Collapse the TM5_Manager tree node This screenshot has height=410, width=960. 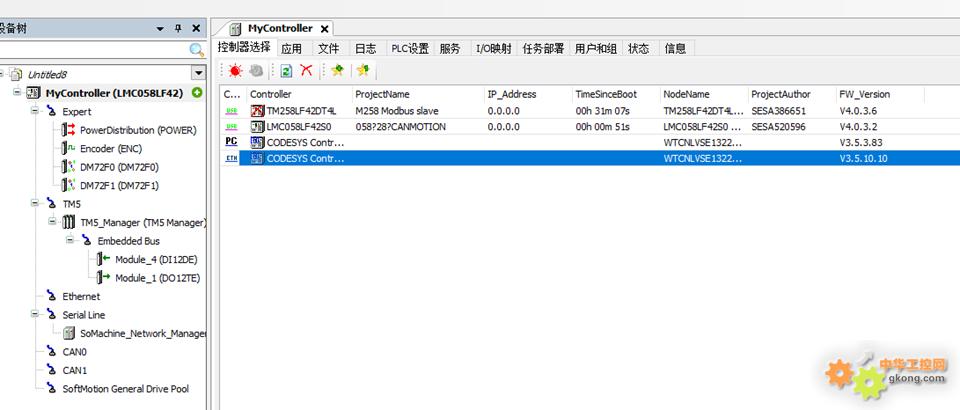pyautogui.click(x=53, y=221)
